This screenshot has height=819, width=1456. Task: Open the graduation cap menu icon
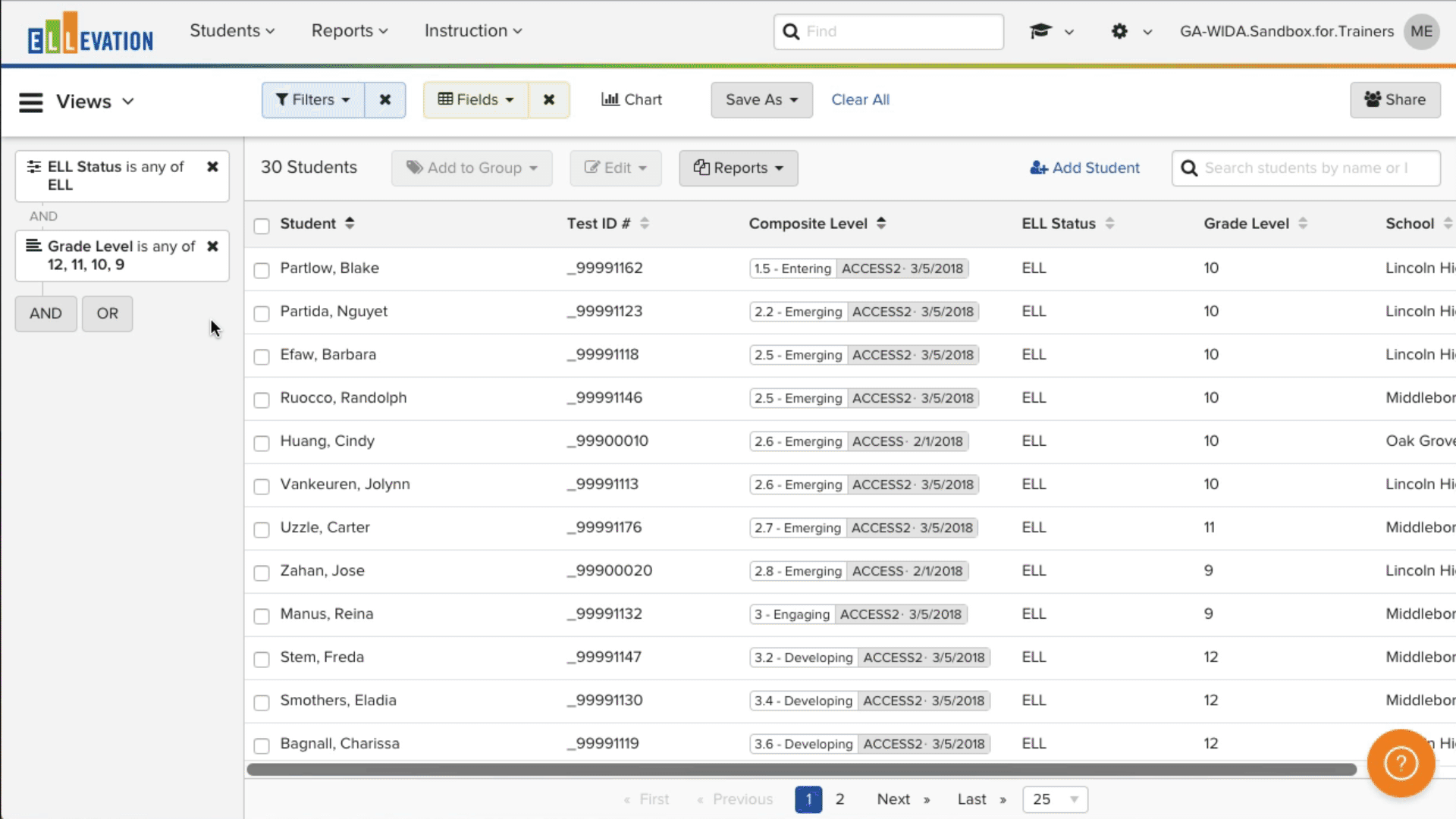pos(1040,31)
